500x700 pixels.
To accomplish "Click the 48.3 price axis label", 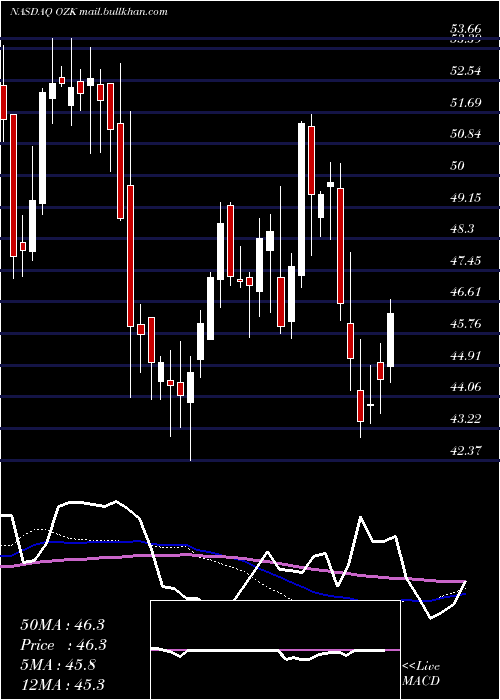I will (x=462, y=229).
